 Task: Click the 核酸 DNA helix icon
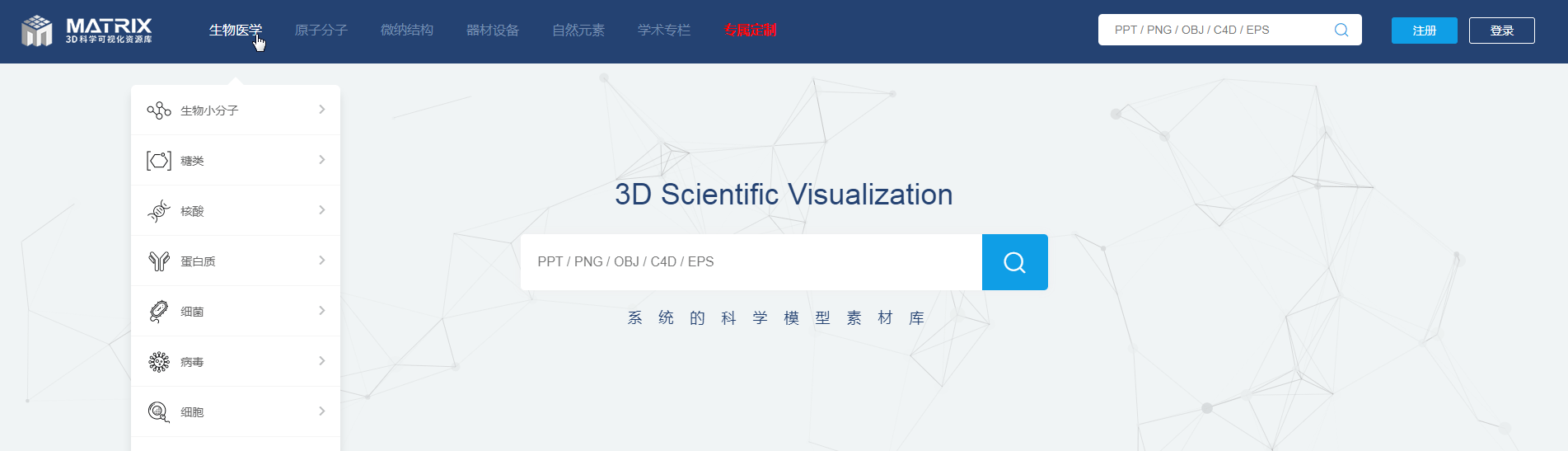coord(159,211)
